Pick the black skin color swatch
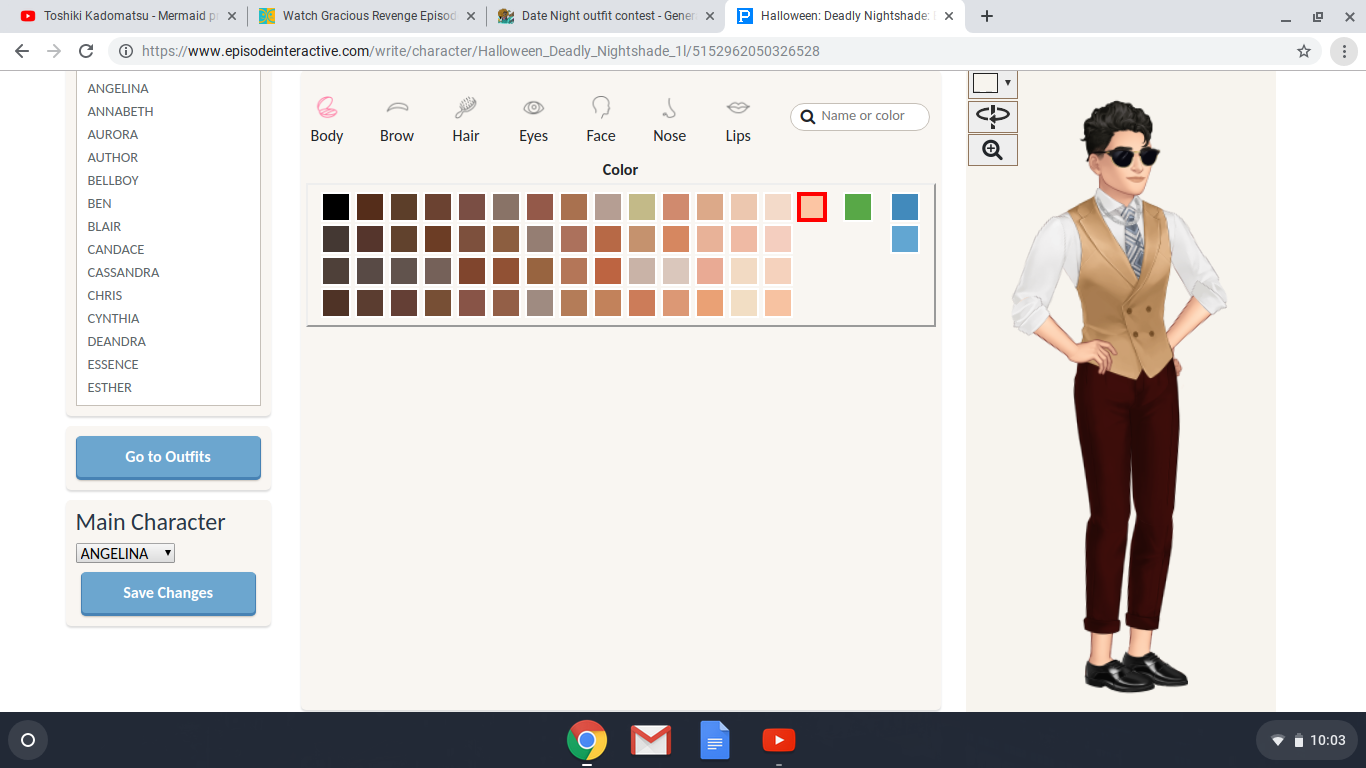Screen dimensions: 1366x768 [x=336, y=207]
